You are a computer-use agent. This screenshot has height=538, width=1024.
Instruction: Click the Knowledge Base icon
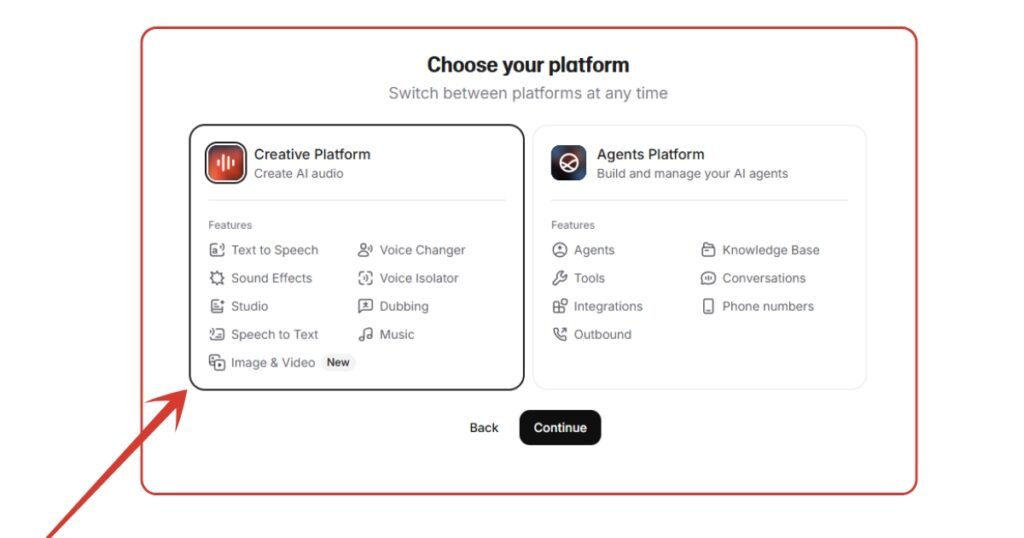708,250
